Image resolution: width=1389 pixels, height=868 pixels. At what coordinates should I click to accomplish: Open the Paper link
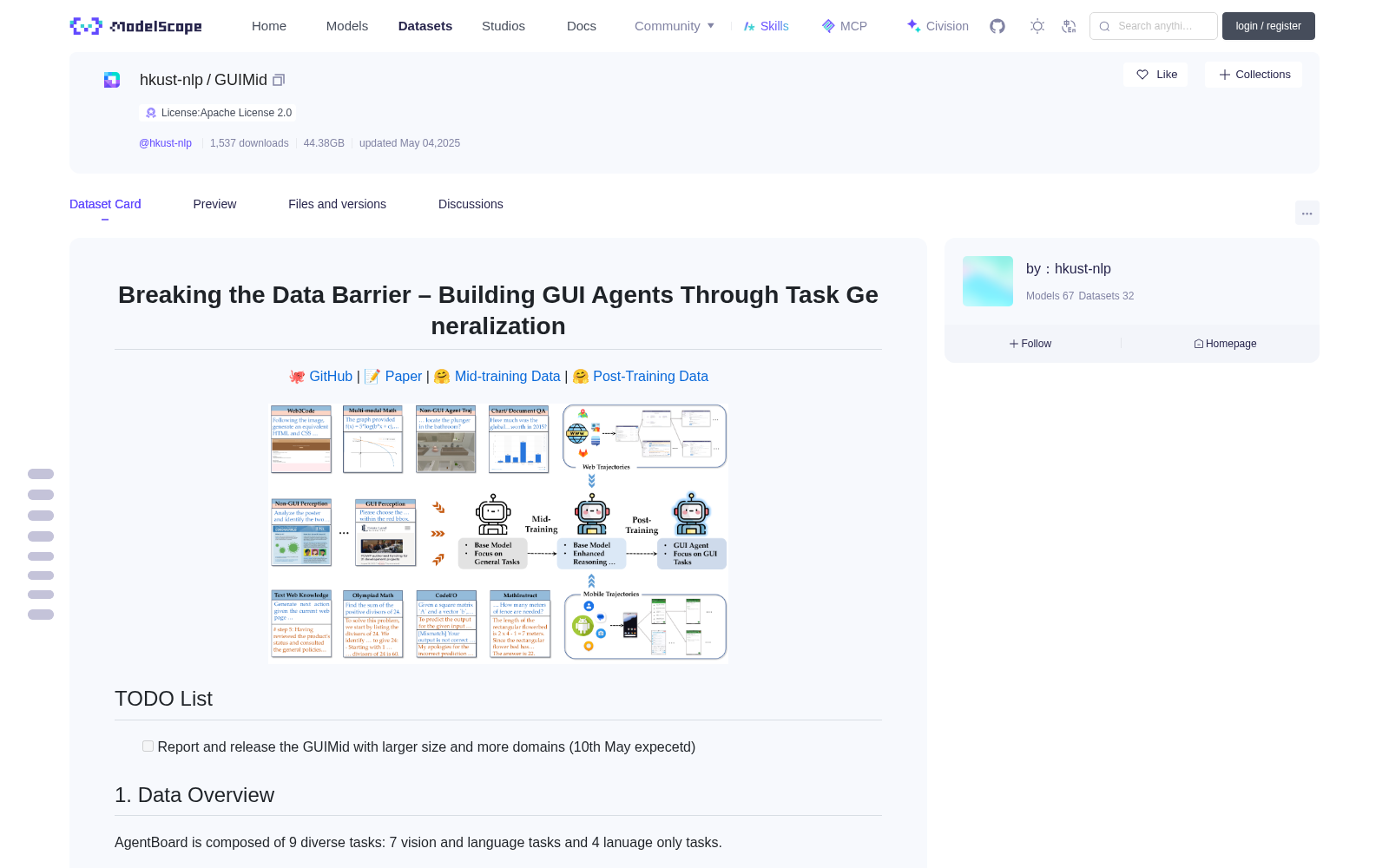(404, 376)
